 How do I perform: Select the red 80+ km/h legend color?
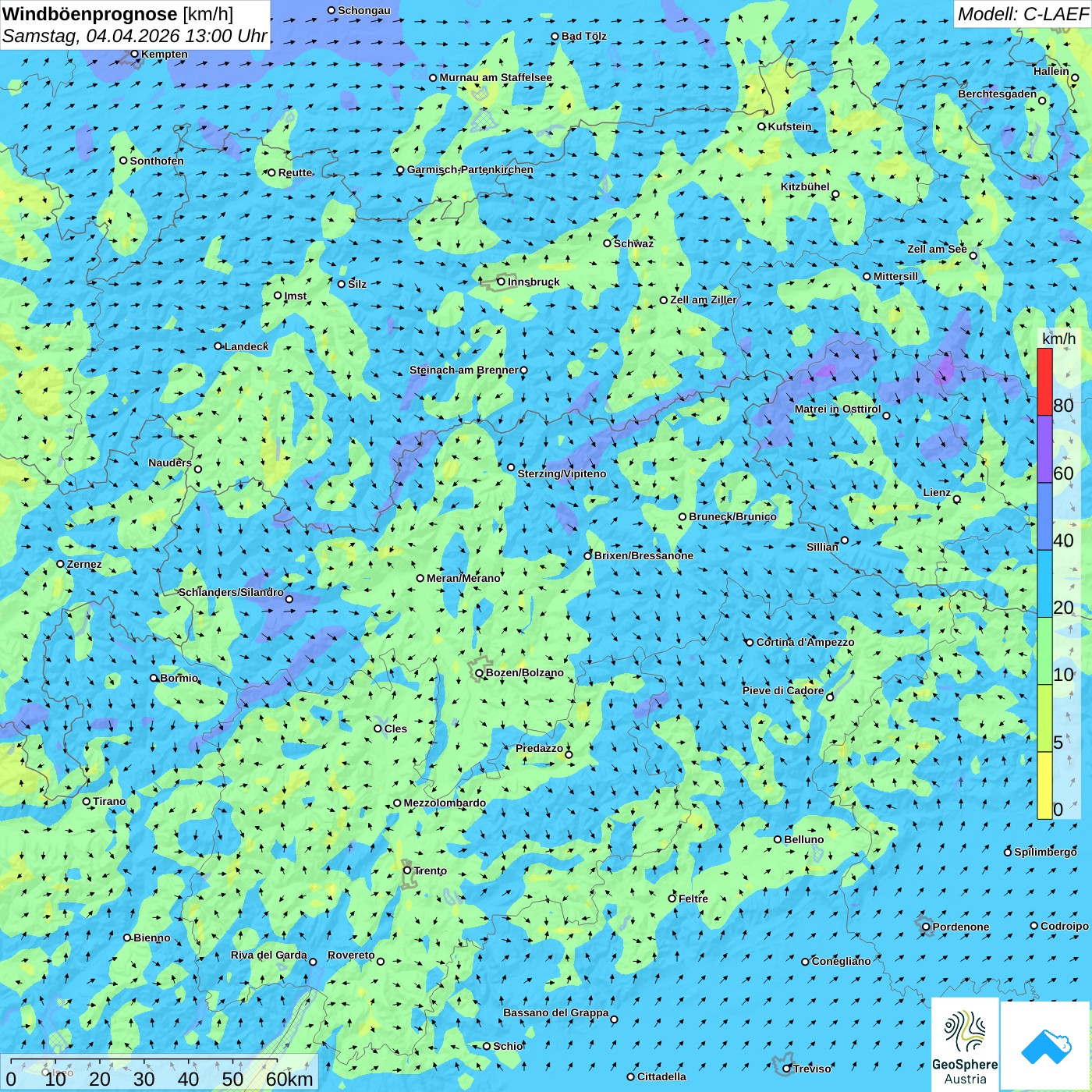[1044, 381]
